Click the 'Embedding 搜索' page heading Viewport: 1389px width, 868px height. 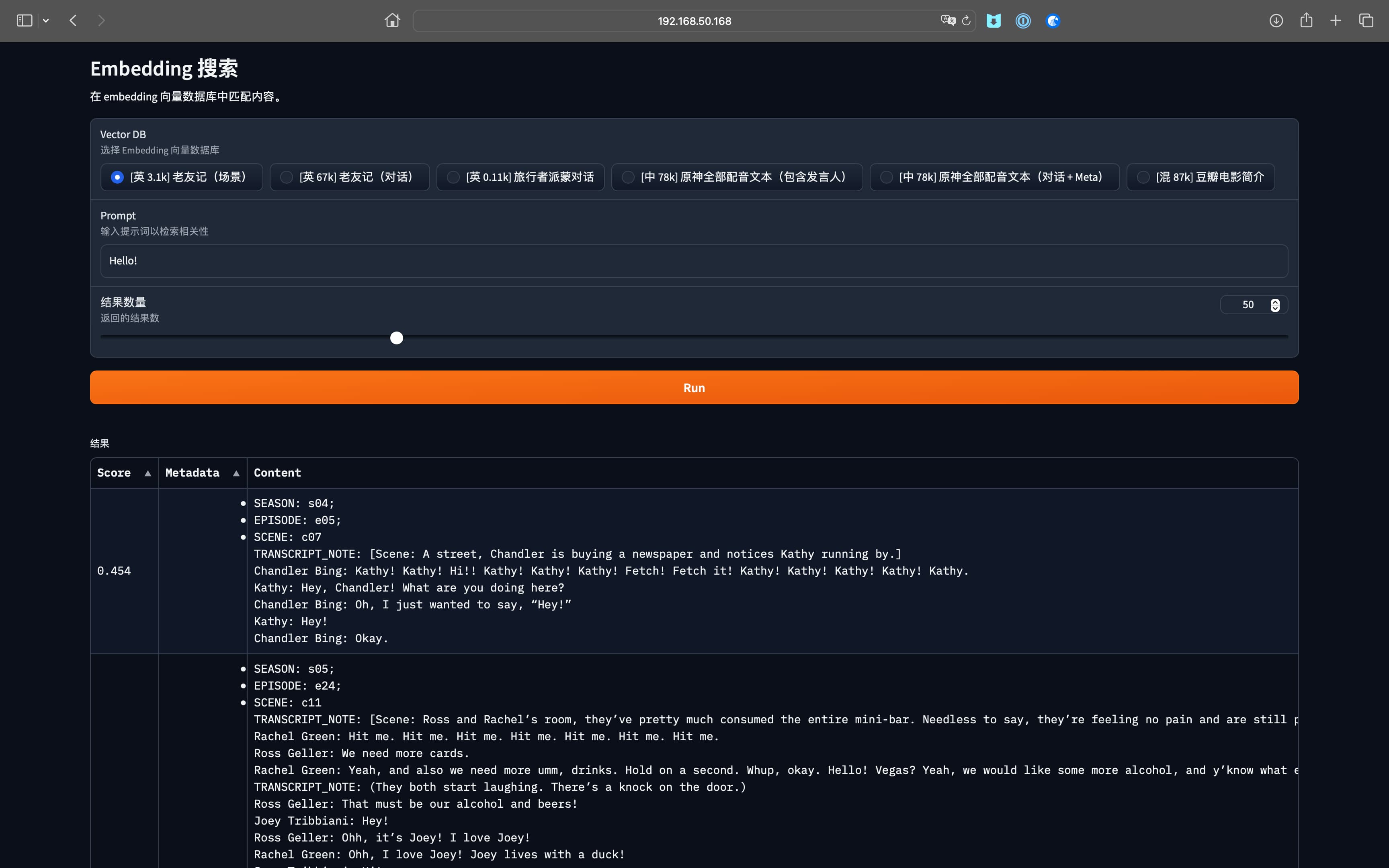point(164,68)
